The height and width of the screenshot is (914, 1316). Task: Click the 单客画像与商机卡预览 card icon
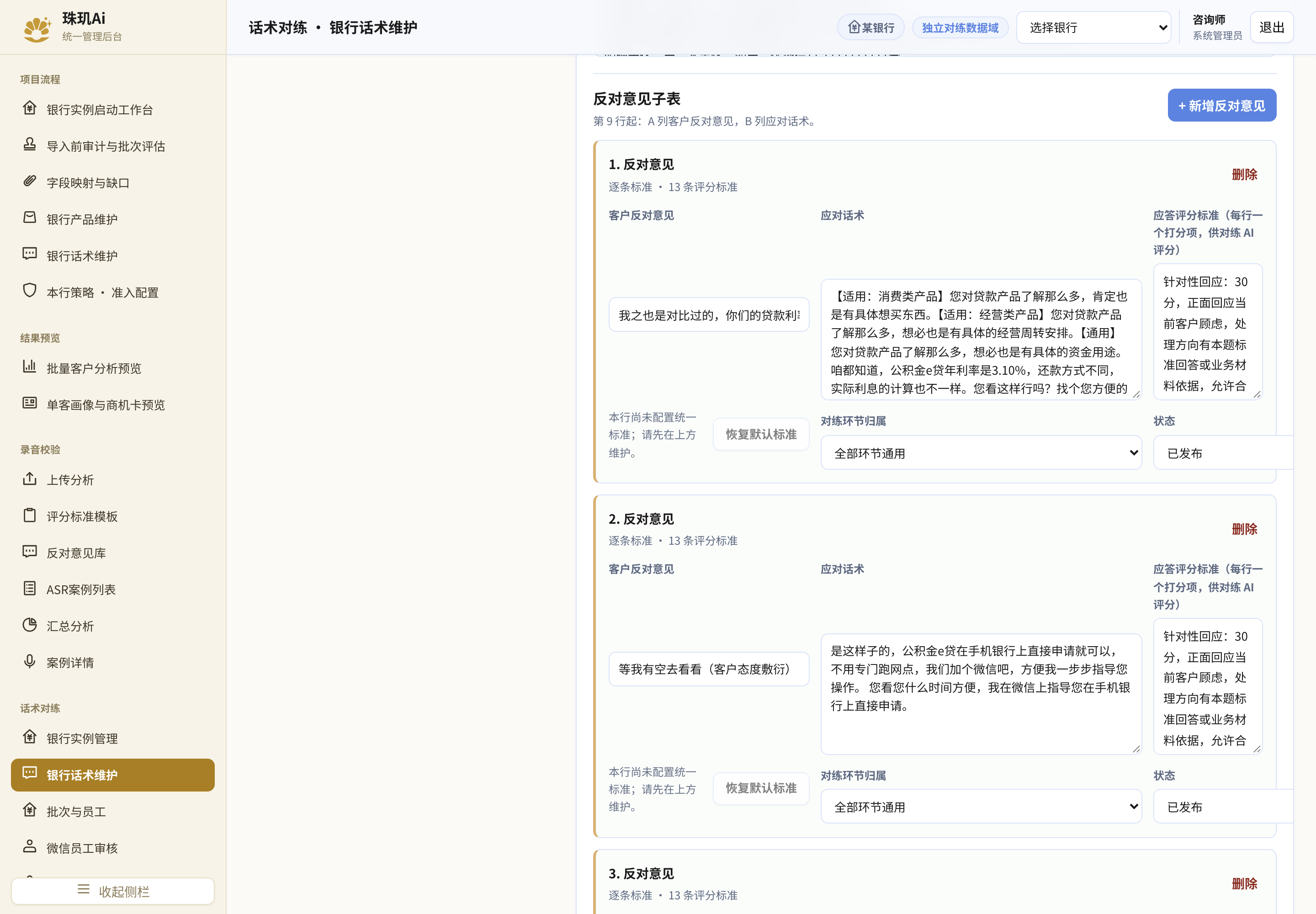30,403
